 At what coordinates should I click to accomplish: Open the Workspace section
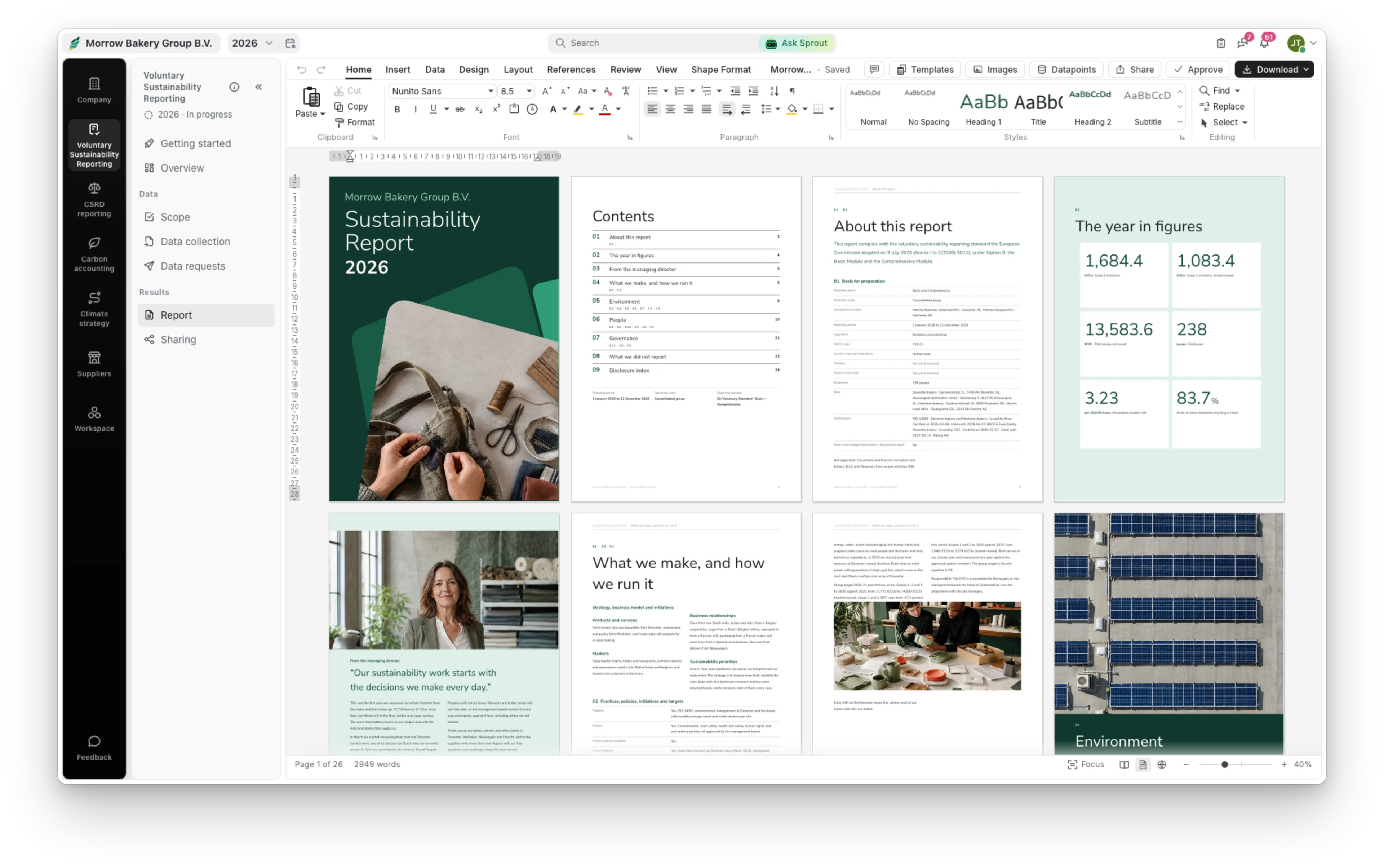[94, 419]
